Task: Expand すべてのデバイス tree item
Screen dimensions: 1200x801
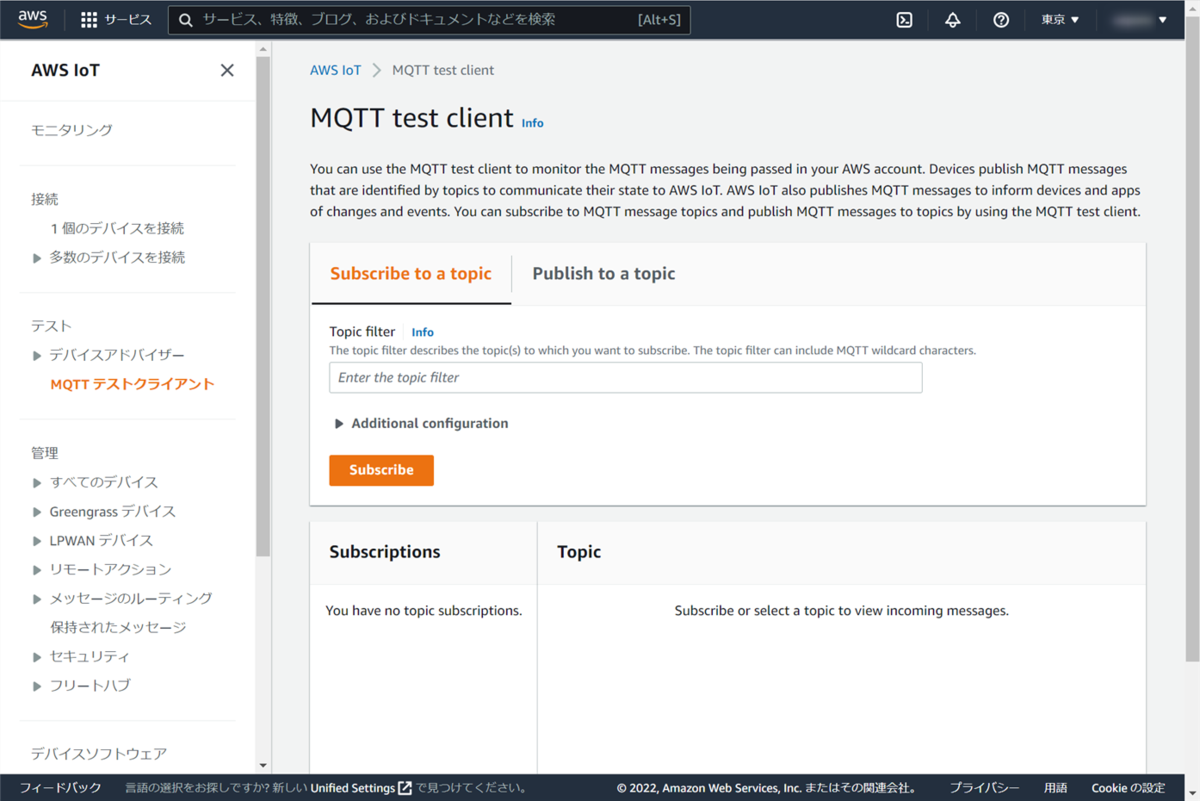Action: click(37, 483)
